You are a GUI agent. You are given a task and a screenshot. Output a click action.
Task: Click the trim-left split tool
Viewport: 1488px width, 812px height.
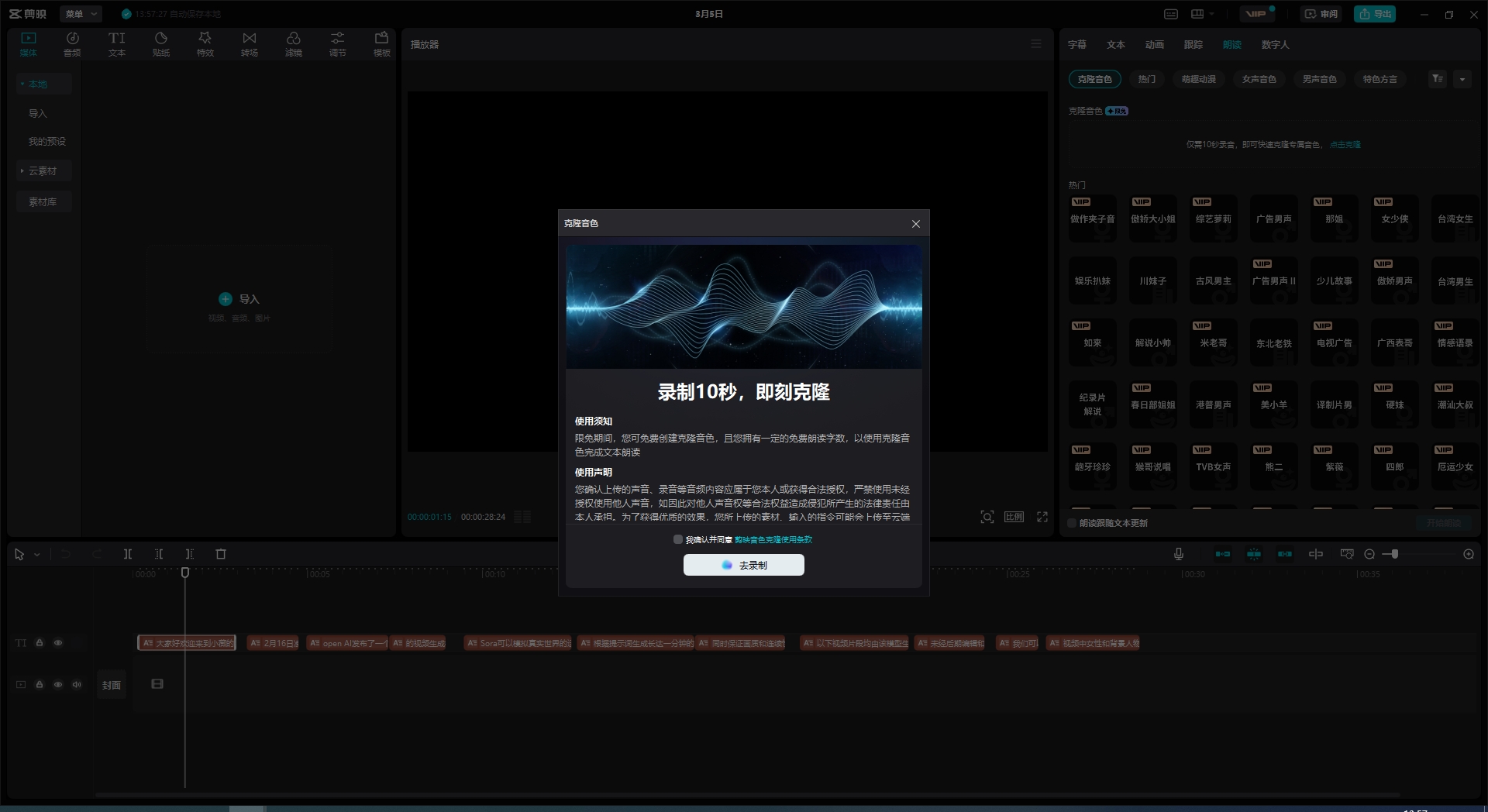tap(159, 554)
